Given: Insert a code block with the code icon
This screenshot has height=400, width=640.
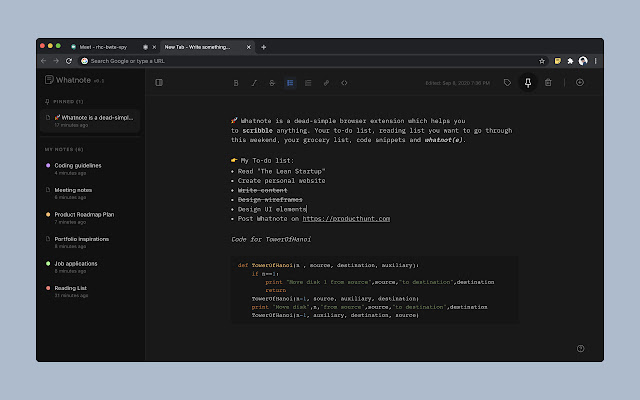Looking at the screenshot, I should [344, 82].
